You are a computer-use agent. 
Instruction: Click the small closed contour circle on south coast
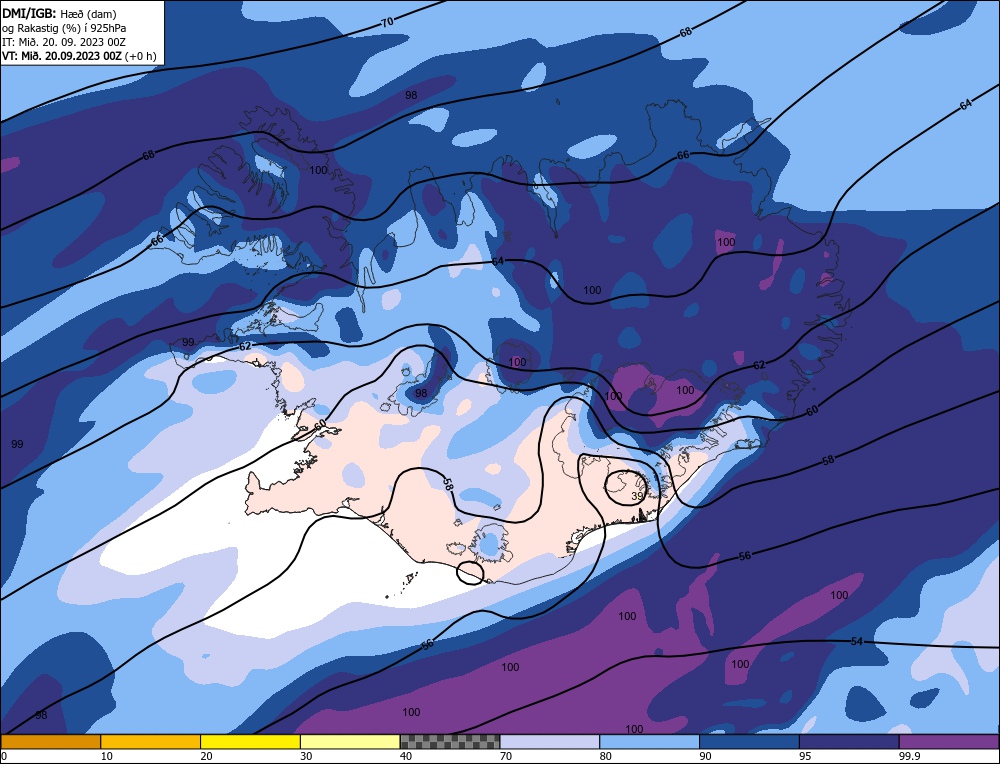[x=471, y=572]
